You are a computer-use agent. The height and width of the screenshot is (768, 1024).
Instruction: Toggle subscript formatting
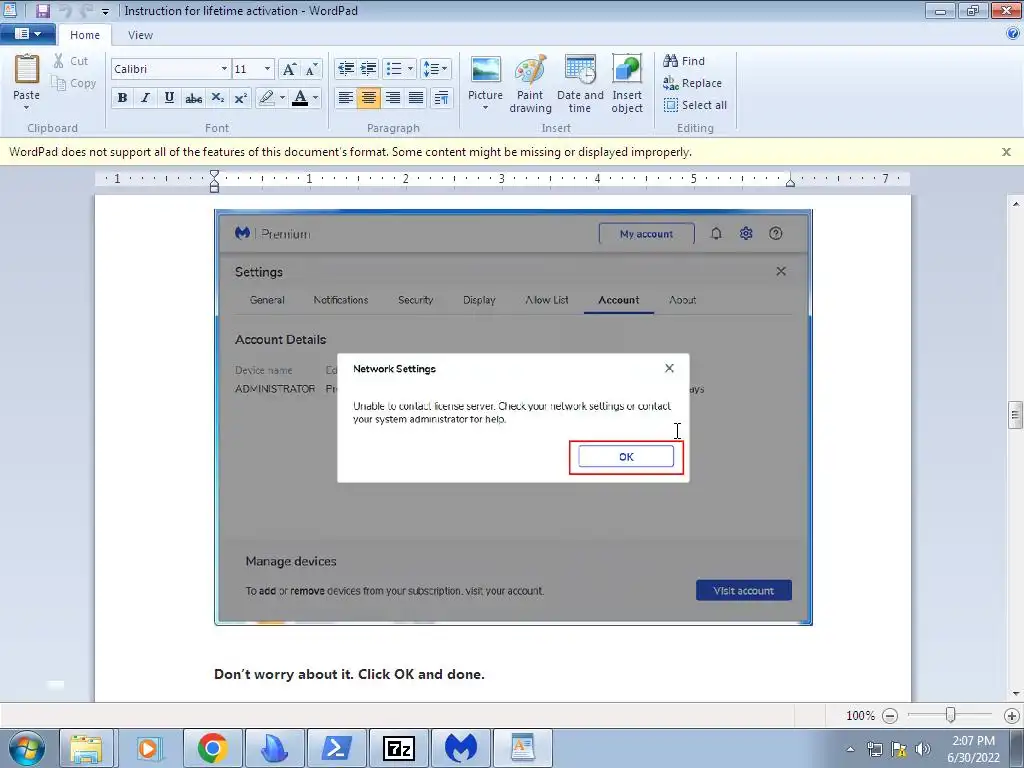[x=217, y=98]
